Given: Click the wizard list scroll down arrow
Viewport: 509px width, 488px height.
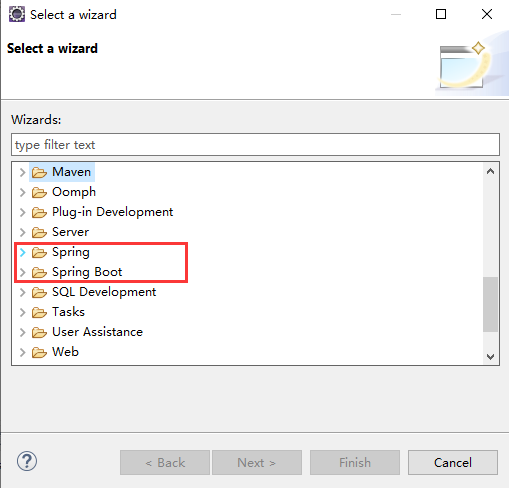Looking at the screenshot, I should tap(490, 357).
